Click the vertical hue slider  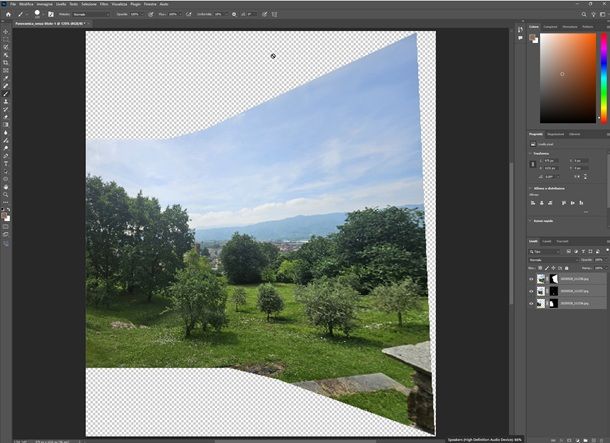pos(604,78)
